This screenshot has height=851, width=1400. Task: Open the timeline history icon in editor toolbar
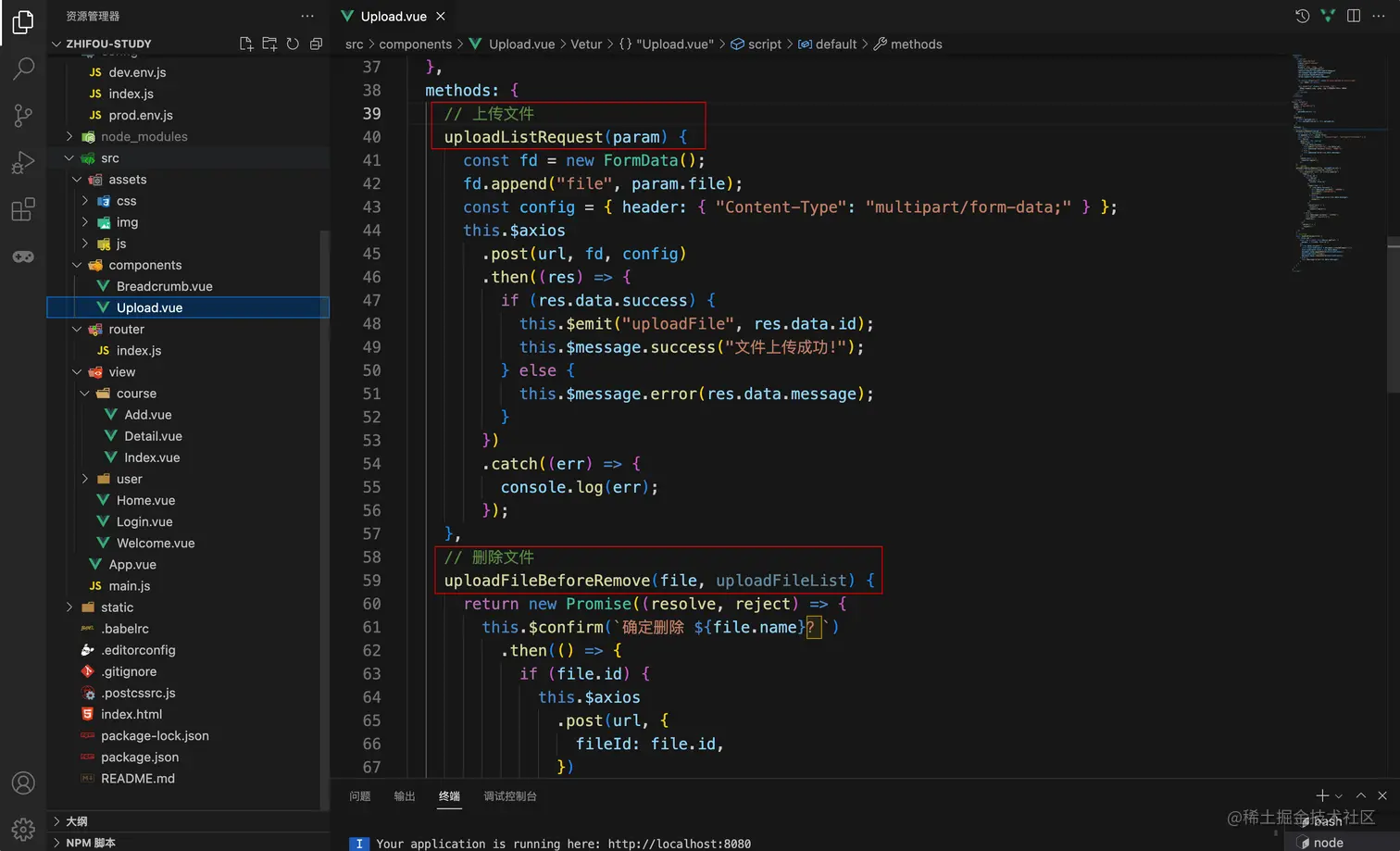(1302, 16)
